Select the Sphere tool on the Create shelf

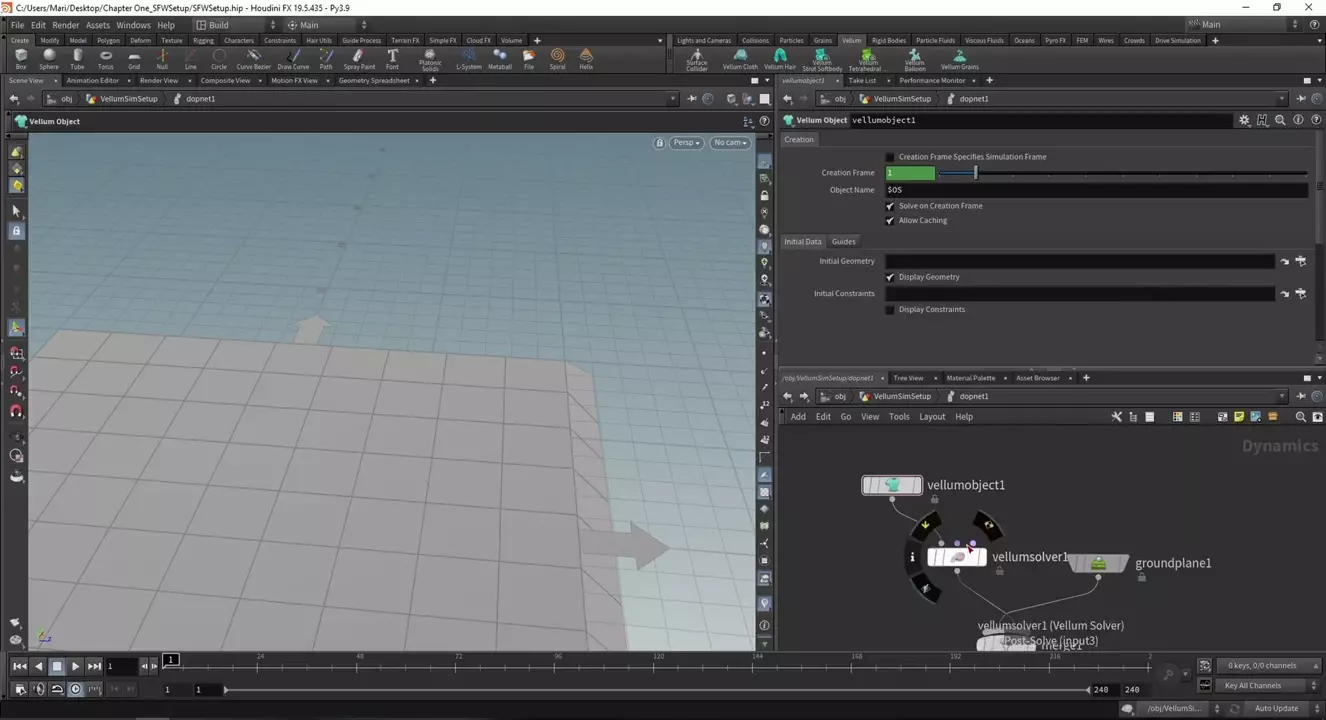point(49,59)
